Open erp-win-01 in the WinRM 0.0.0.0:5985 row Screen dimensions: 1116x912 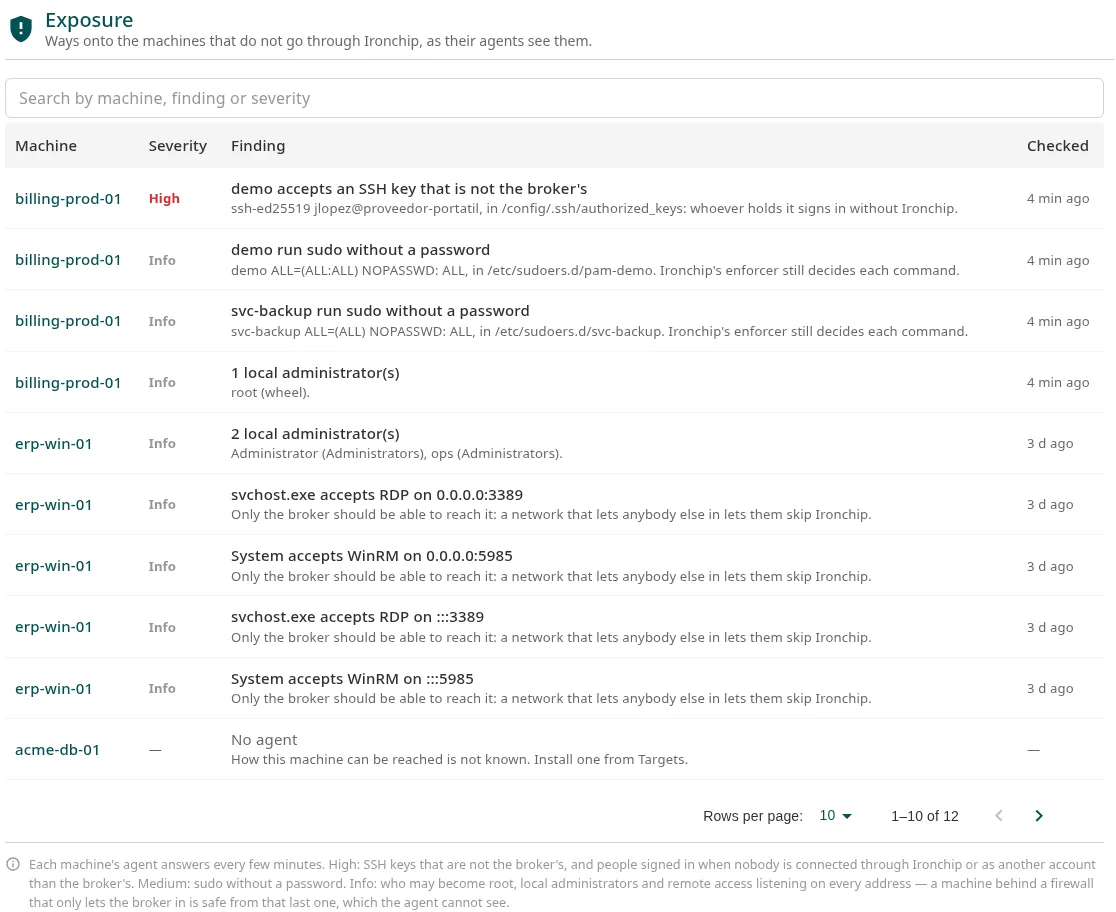[53, 566]
